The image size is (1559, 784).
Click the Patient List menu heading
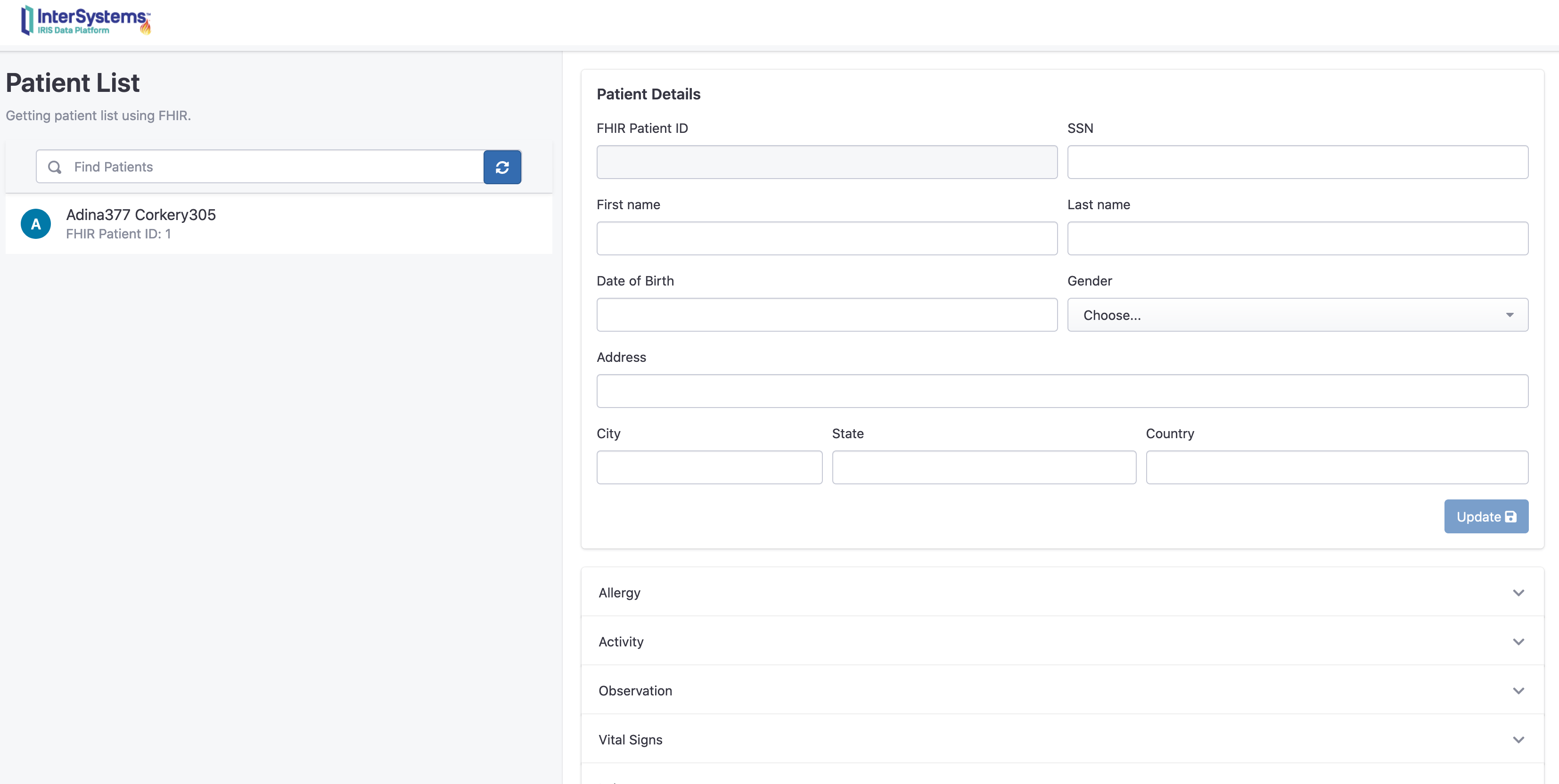(72, 82)
